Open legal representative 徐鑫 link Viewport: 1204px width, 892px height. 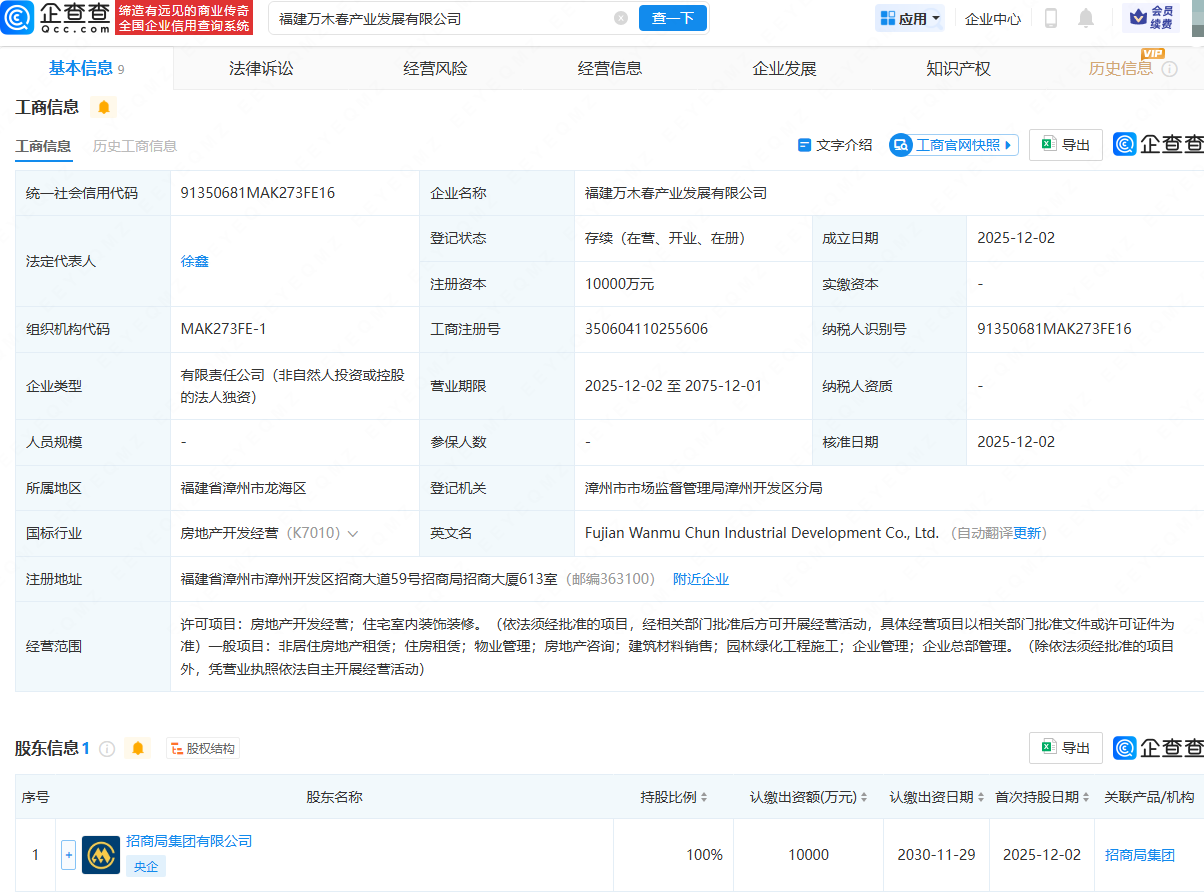195,261
